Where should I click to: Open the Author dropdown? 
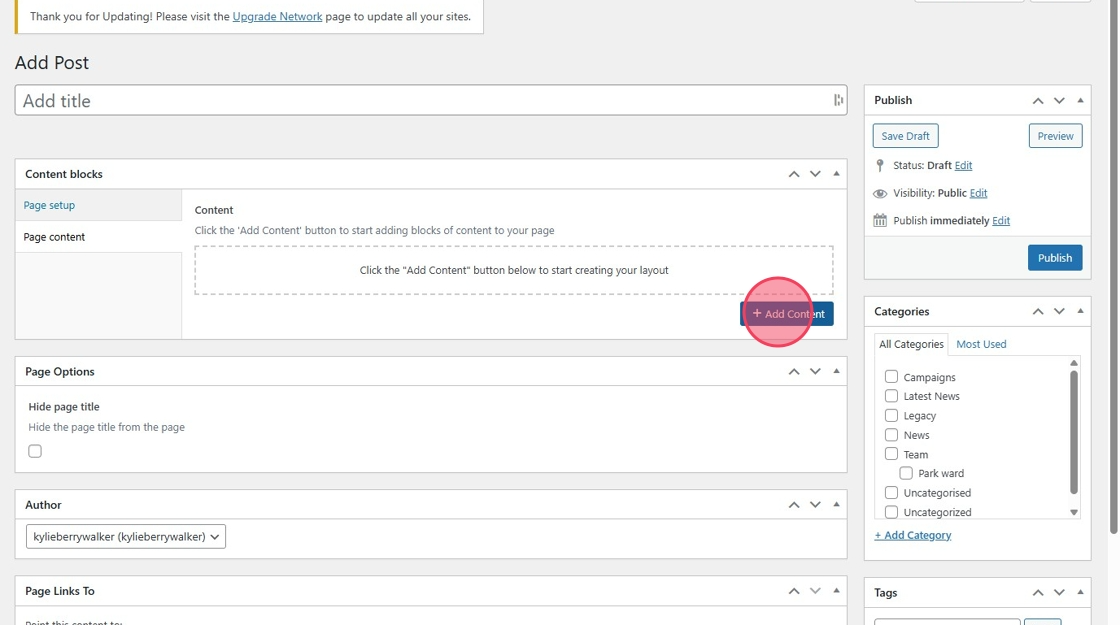click(125, 537)
